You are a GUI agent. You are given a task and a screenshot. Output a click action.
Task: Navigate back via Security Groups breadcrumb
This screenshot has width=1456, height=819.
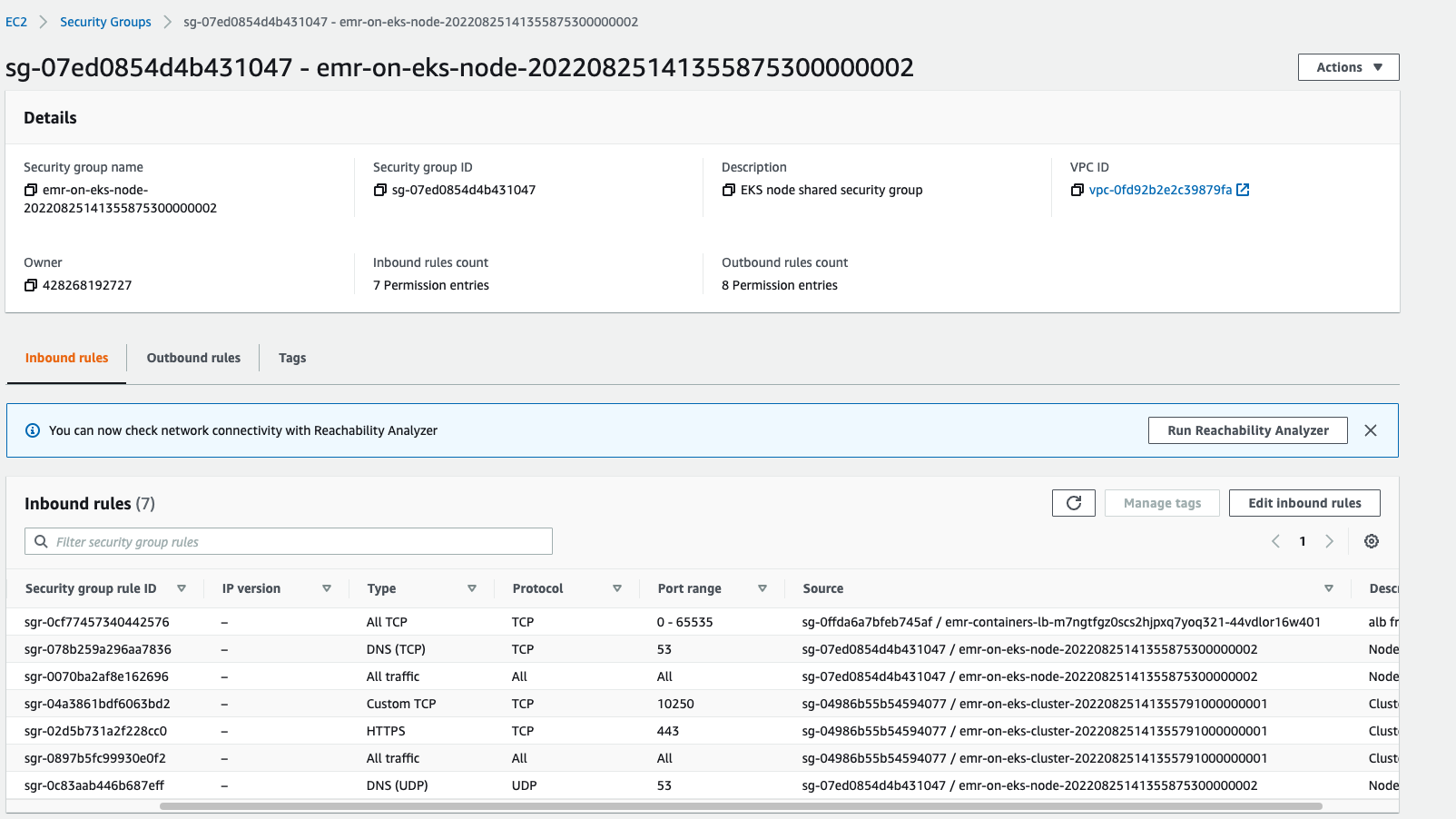[x=105, y=21]
